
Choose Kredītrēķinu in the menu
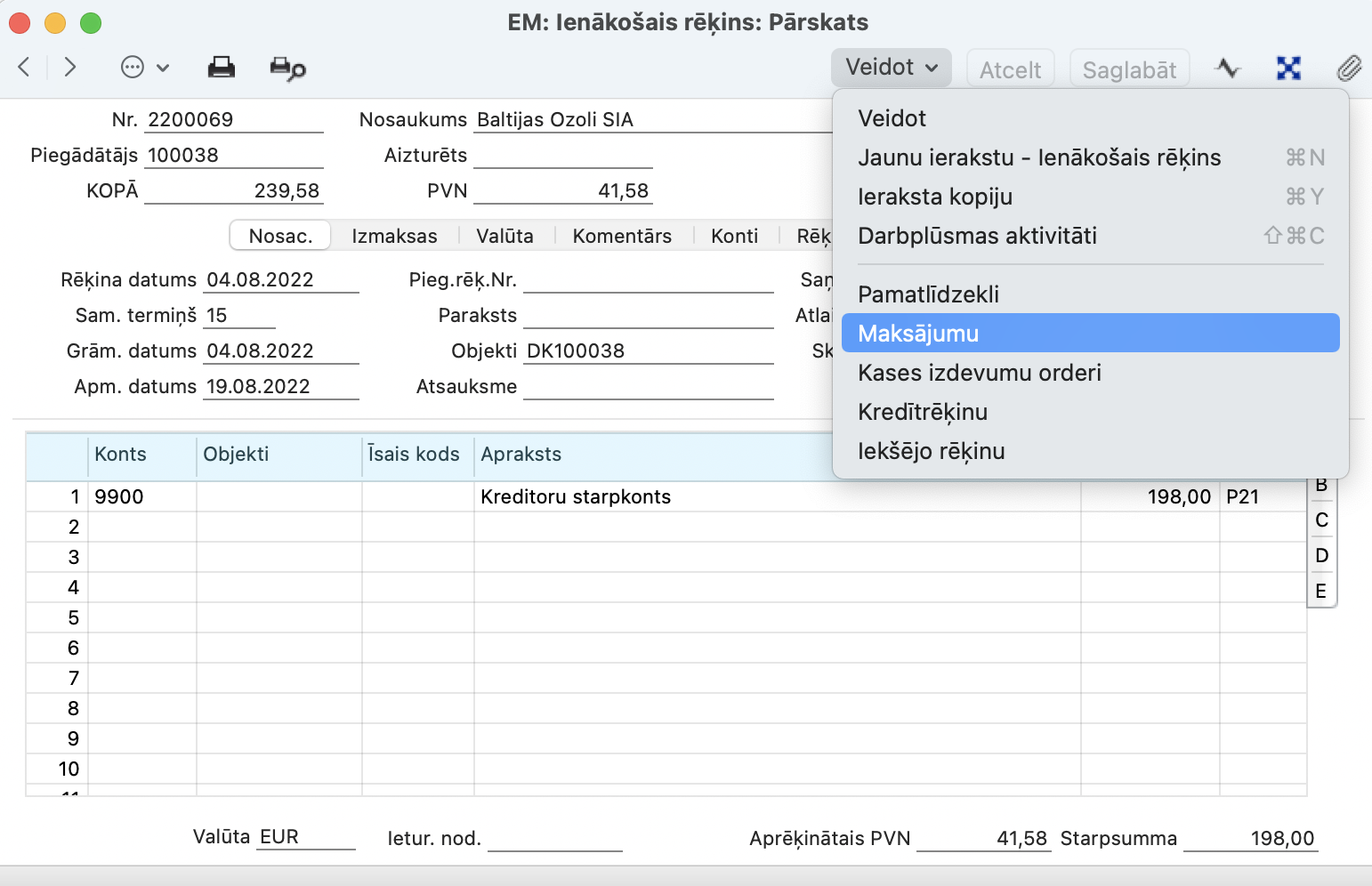[923, 412]
